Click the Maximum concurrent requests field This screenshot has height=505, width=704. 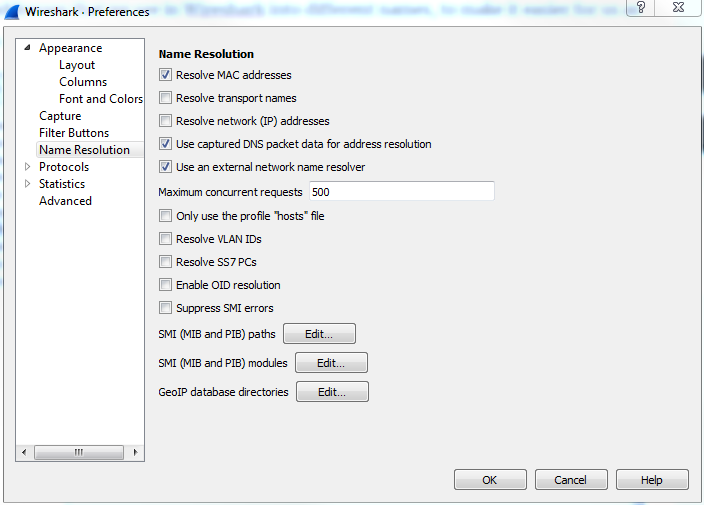point(402,192)
